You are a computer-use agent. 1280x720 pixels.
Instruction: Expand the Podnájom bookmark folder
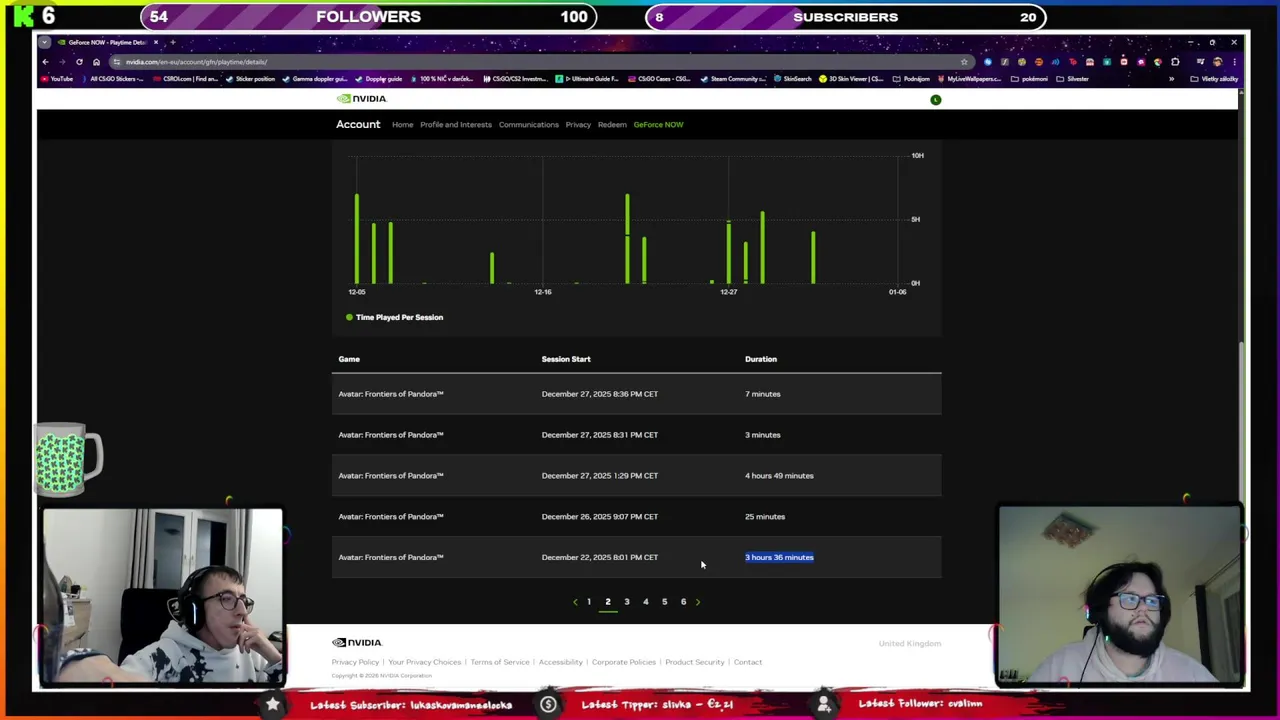(x=912, y=79)
